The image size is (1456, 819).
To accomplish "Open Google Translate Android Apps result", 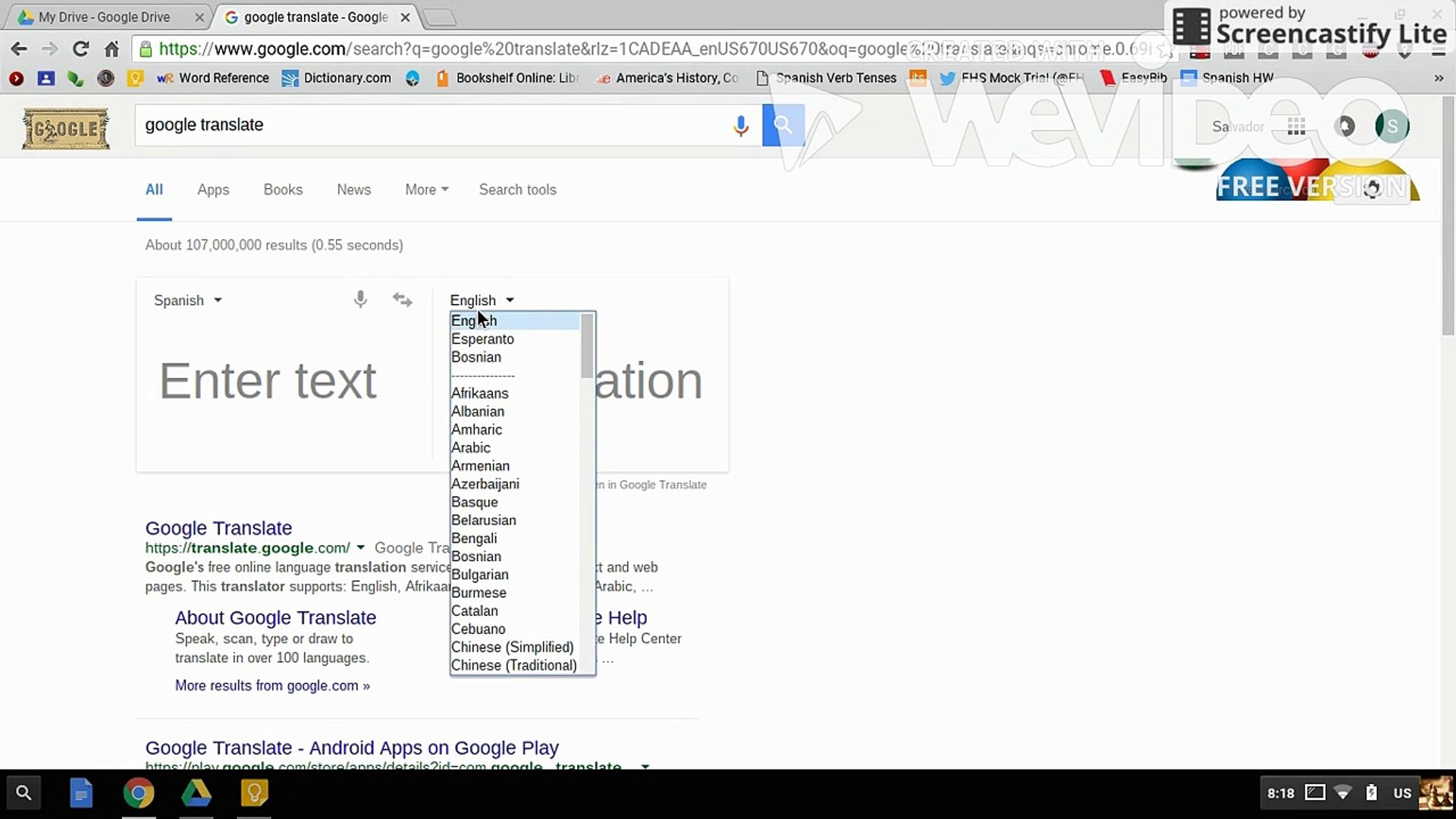I will tap(352, 748).
